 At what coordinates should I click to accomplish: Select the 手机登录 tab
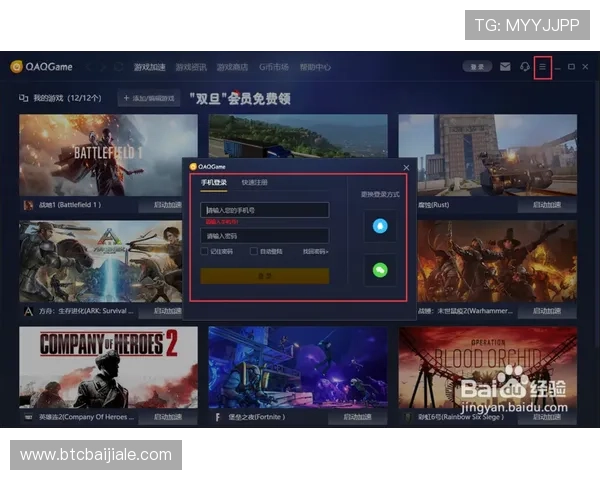click(x=214, y=183)
